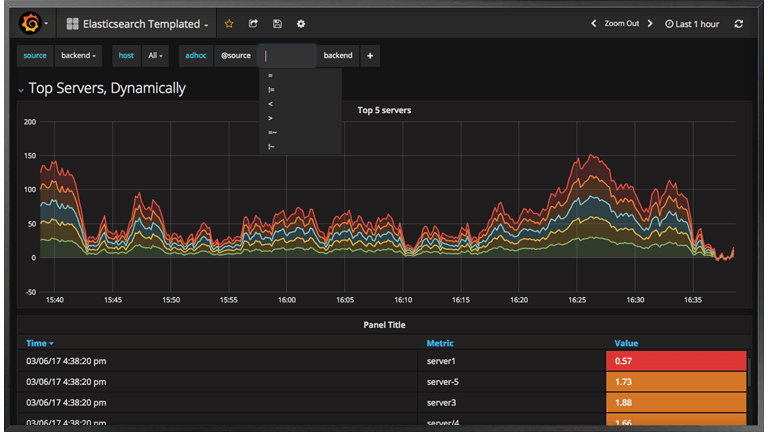The height and width of the screenshot is (432, 768).
Task: Save the dashboard with floppy icon
Action: point(277,24)
